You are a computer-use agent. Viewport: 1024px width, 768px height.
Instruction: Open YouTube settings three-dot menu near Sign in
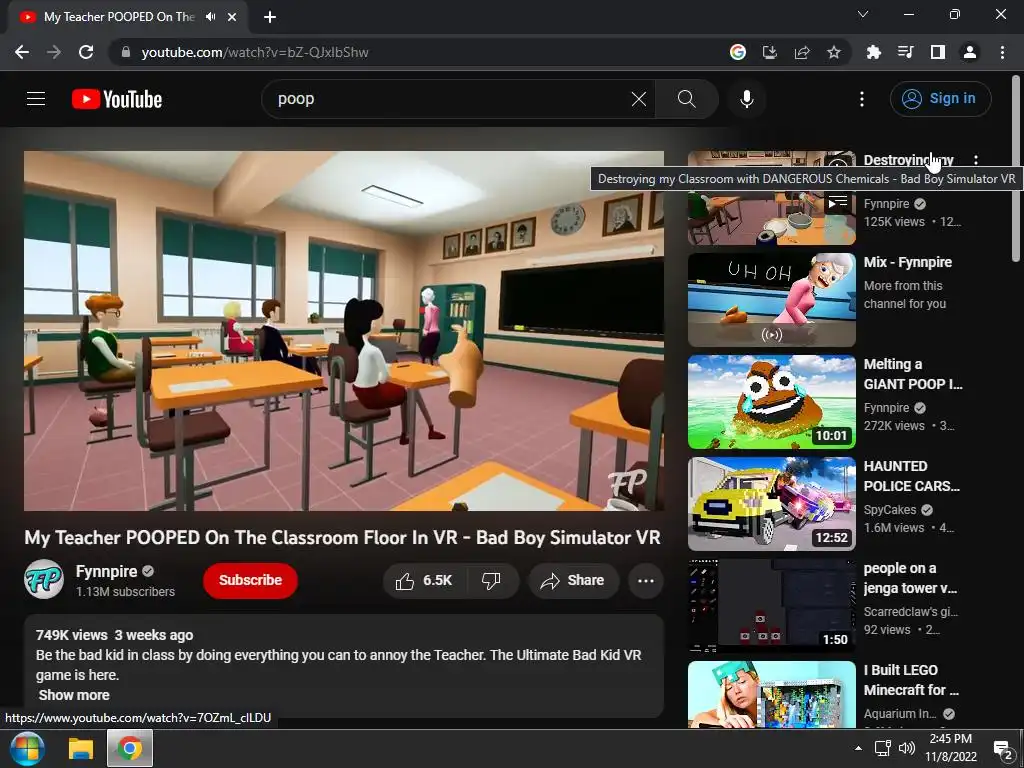click(x=862, y=99)
